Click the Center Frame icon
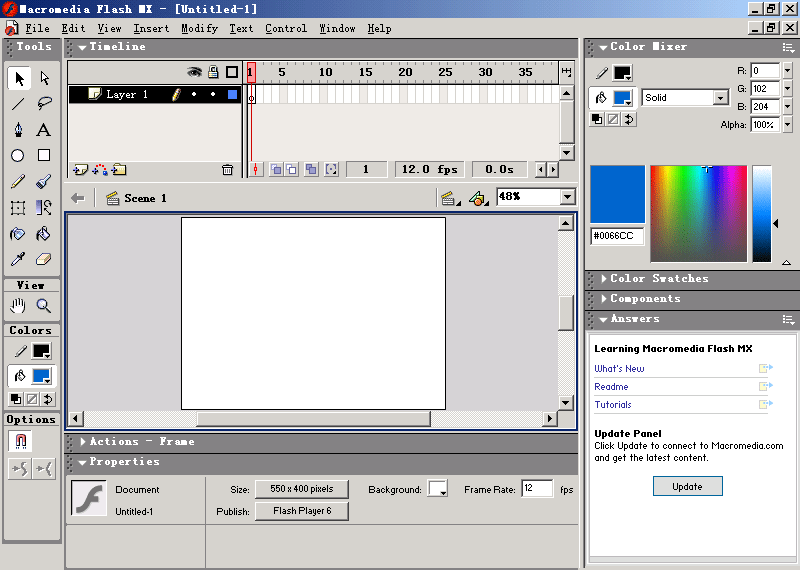This screenshot has width=800, height=570. click(x=256, y=169)
